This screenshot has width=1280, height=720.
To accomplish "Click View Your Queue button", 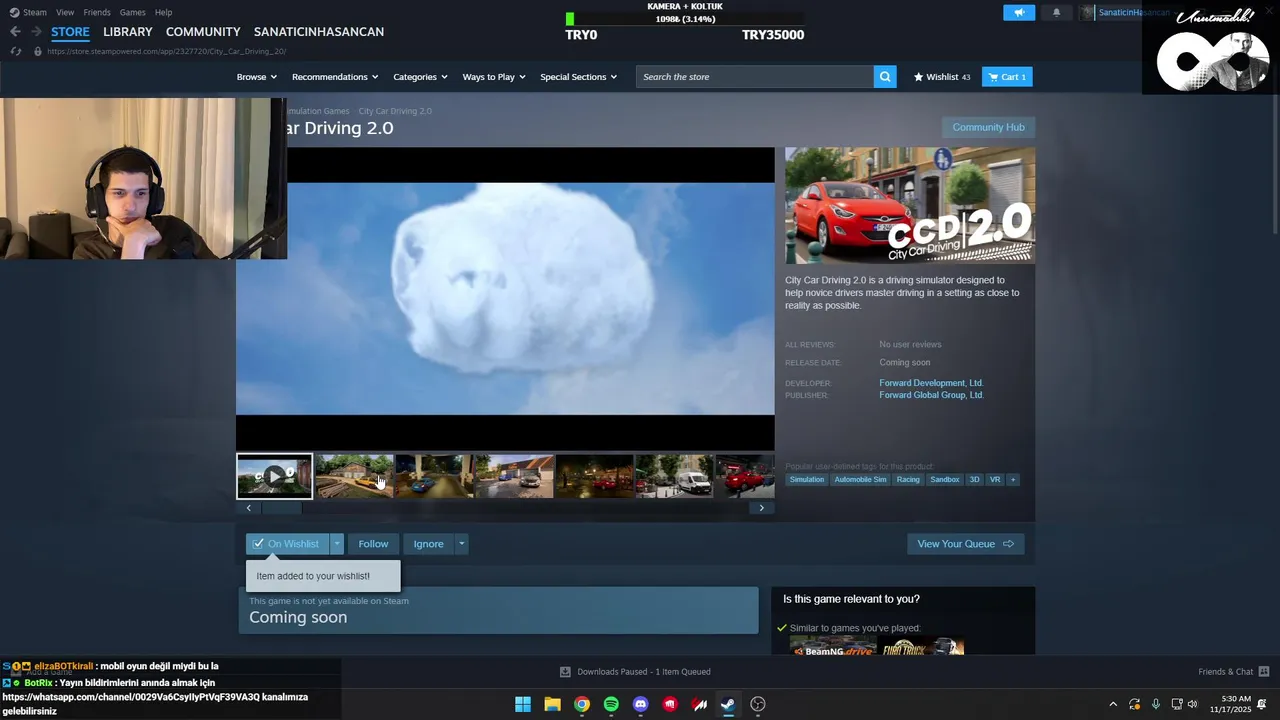I will point(965,544).
